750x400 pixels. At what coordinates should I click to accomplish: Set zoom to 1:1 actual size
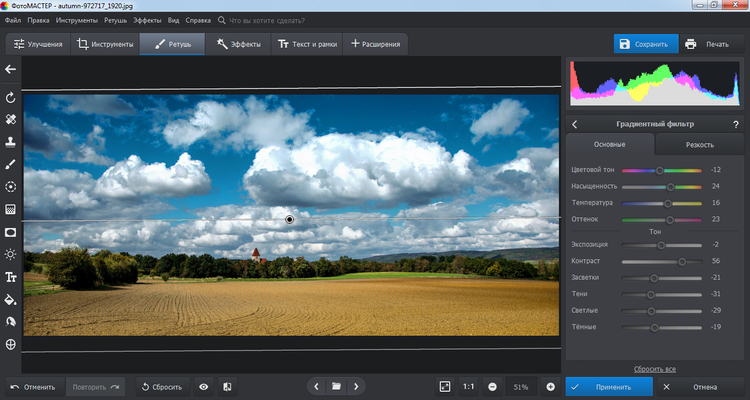point(468,386)
